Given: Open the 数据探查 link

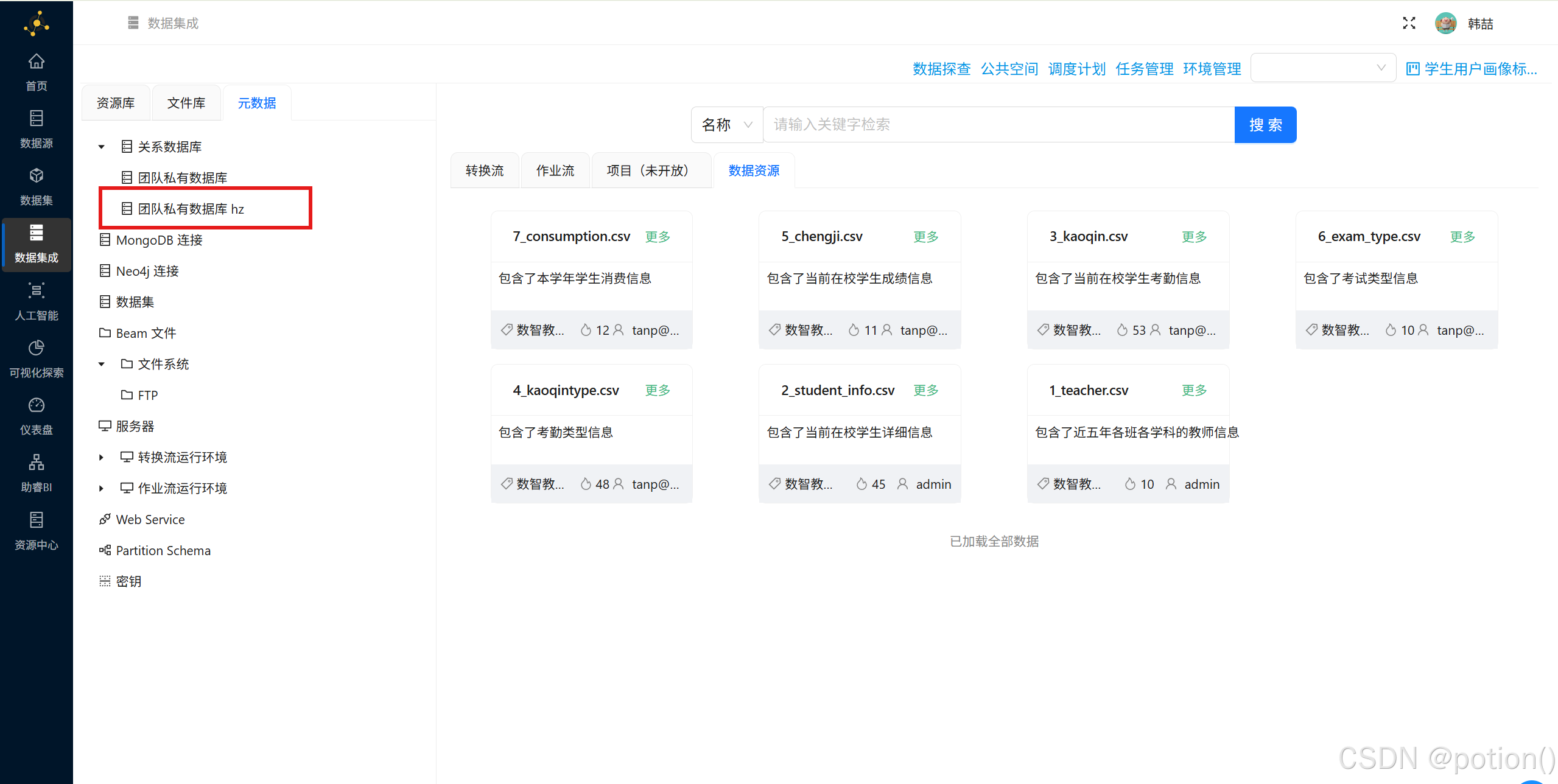Looking at the screenshot, I should 941,69.
